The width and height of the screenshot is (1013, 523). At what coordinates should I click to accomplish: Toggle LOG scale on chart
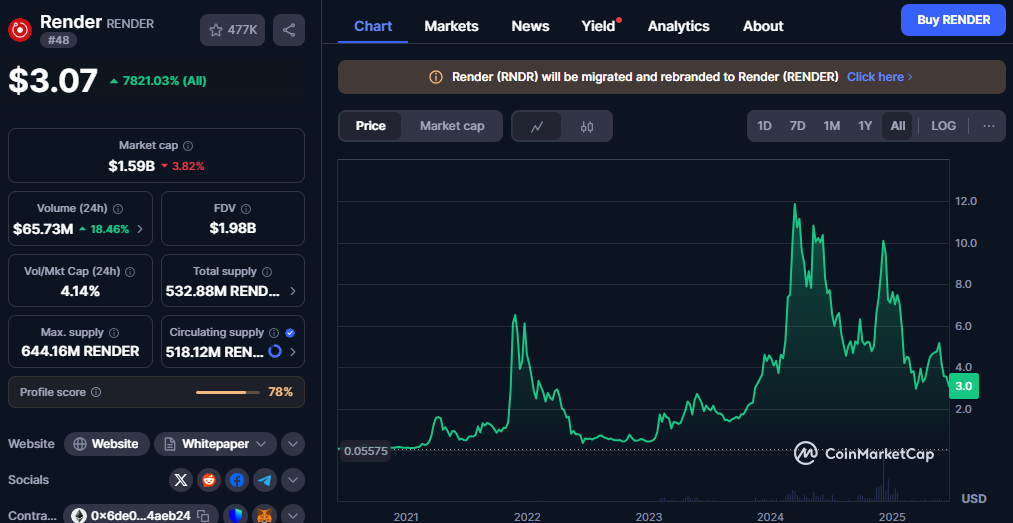coord(943,126)
